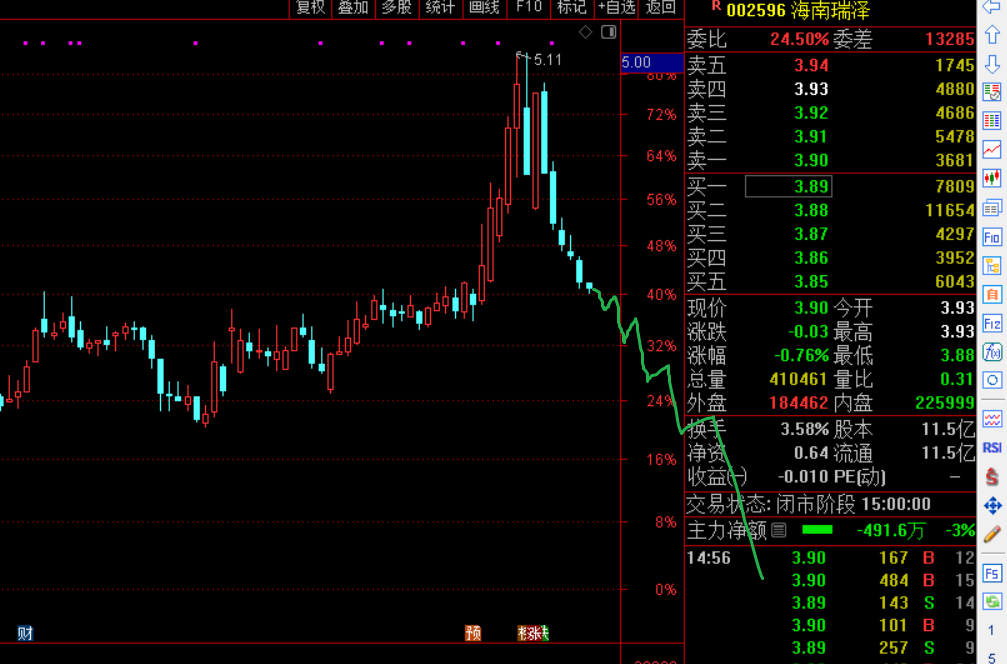
Task: Click +自选 to add to watchlist
Action: (x=617, y=7)
